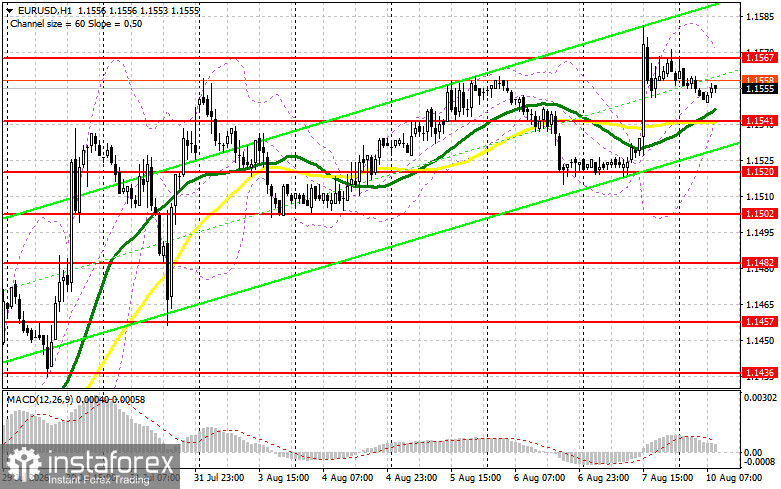Image resolution: width=781 pixels, height=489 pixels.
Task: Select the '31 Jul 23:00' time axis label
Action: click(220, 478)
